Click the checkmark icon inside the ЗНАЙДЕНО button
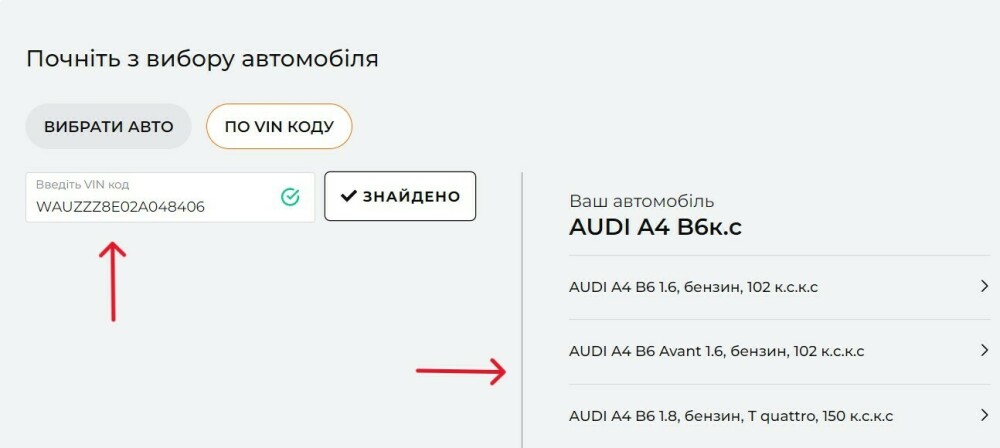The image size is (1000, 448). pyautogui.click(x=348, y=196)
